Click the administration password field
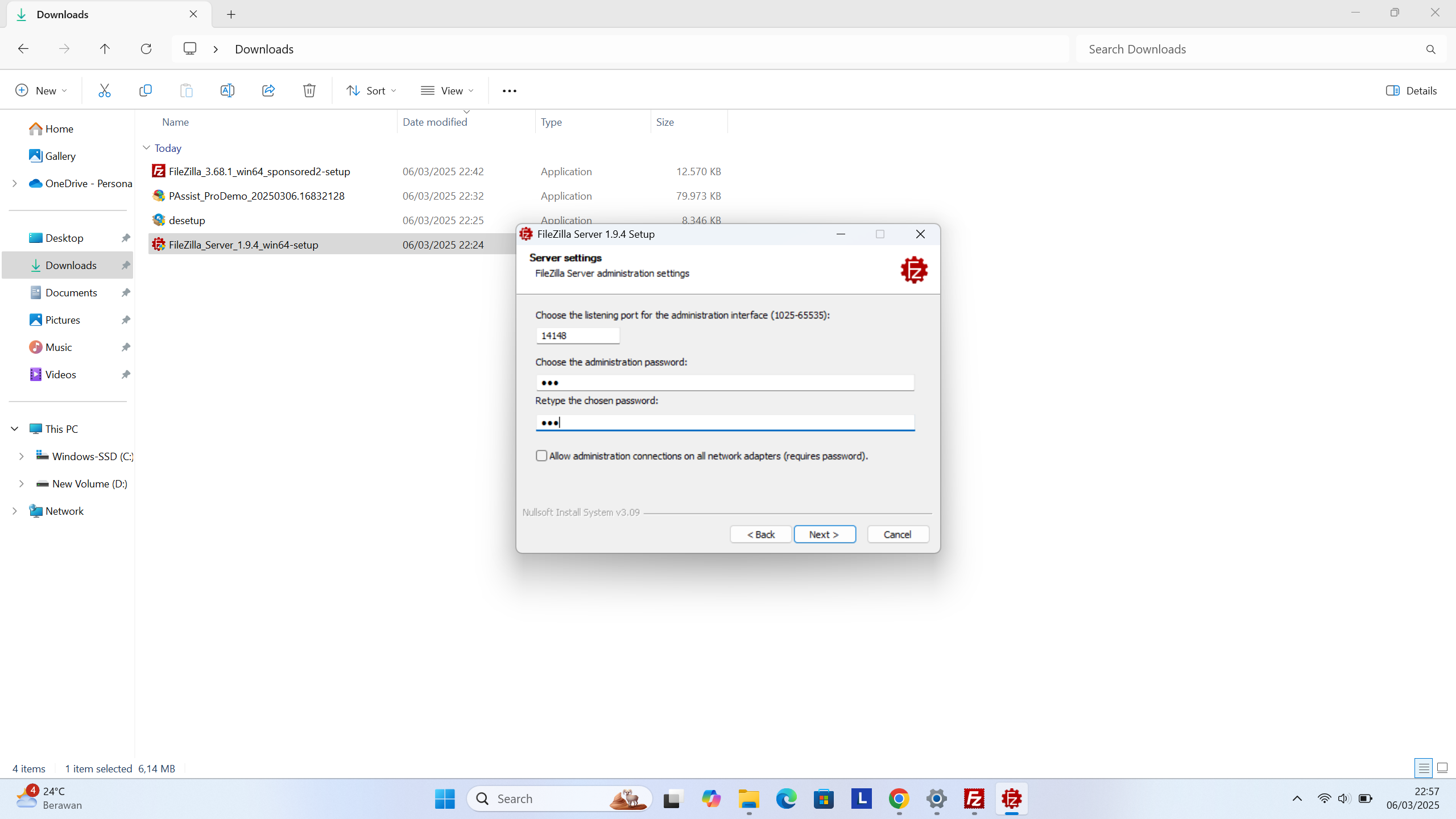1456x819 pixels. click(725, 382)
